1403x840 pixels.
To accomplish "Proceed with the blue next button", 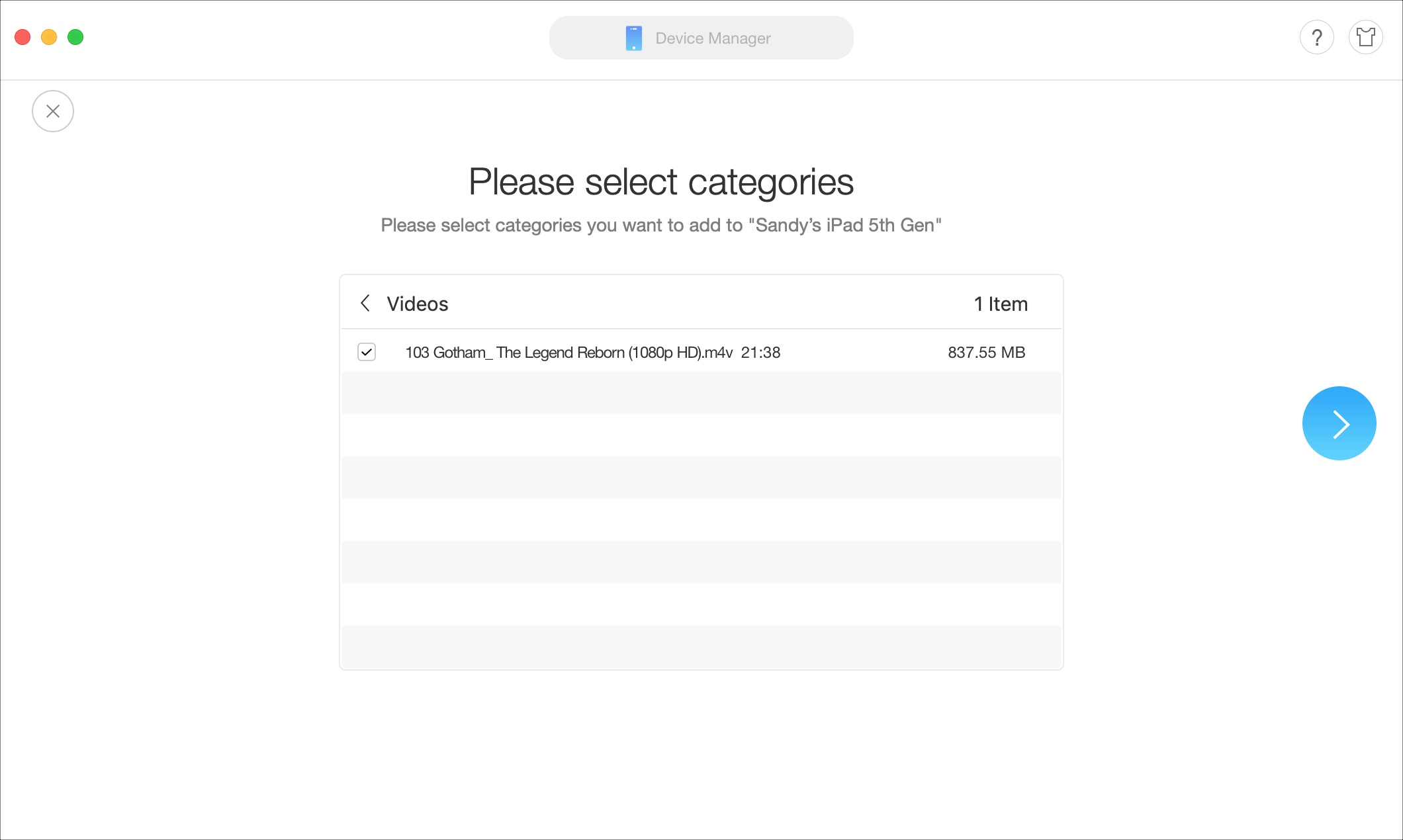I will click(1339, 423).
